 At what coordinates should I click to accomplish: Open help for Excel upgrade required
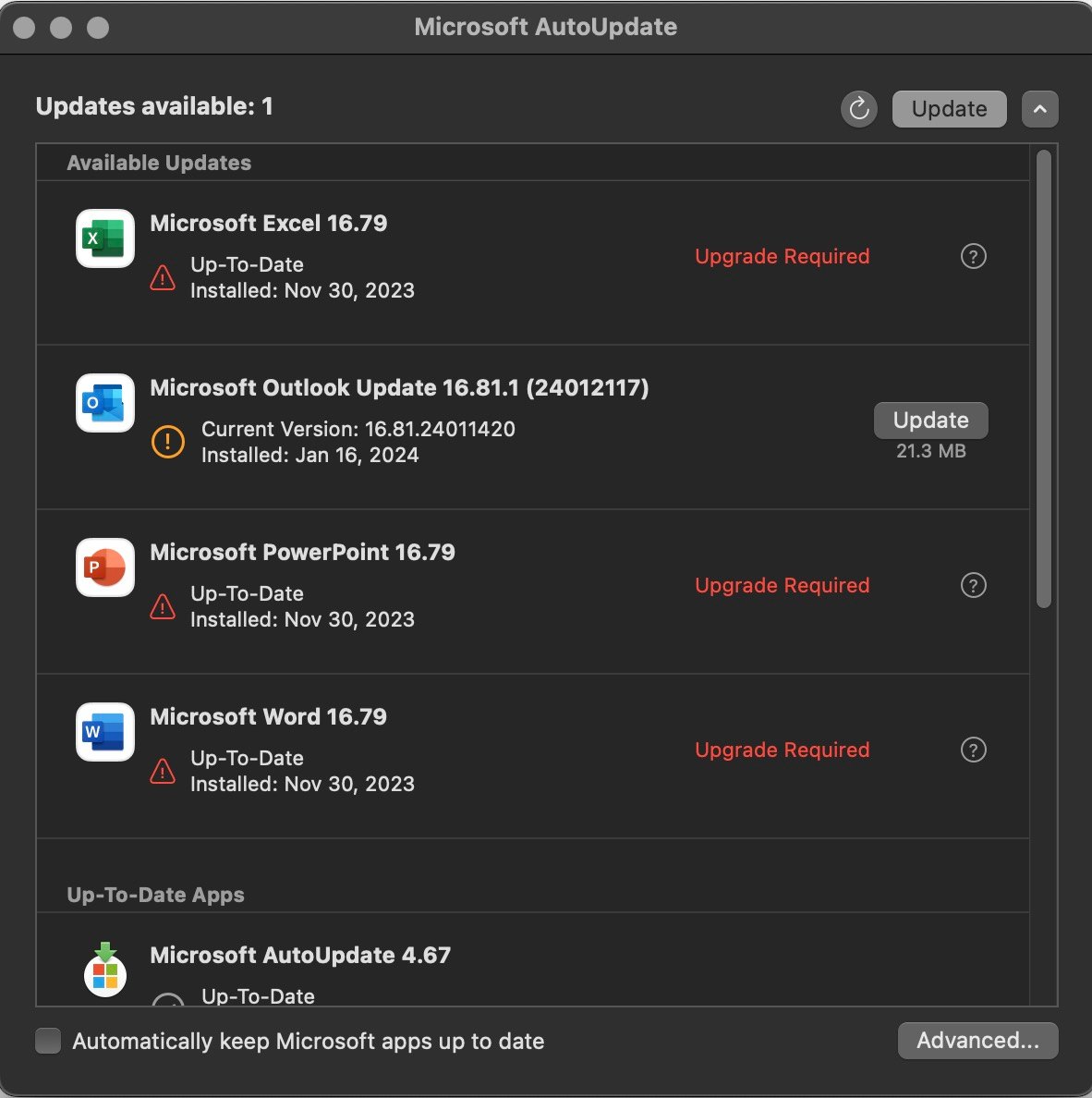973,256
